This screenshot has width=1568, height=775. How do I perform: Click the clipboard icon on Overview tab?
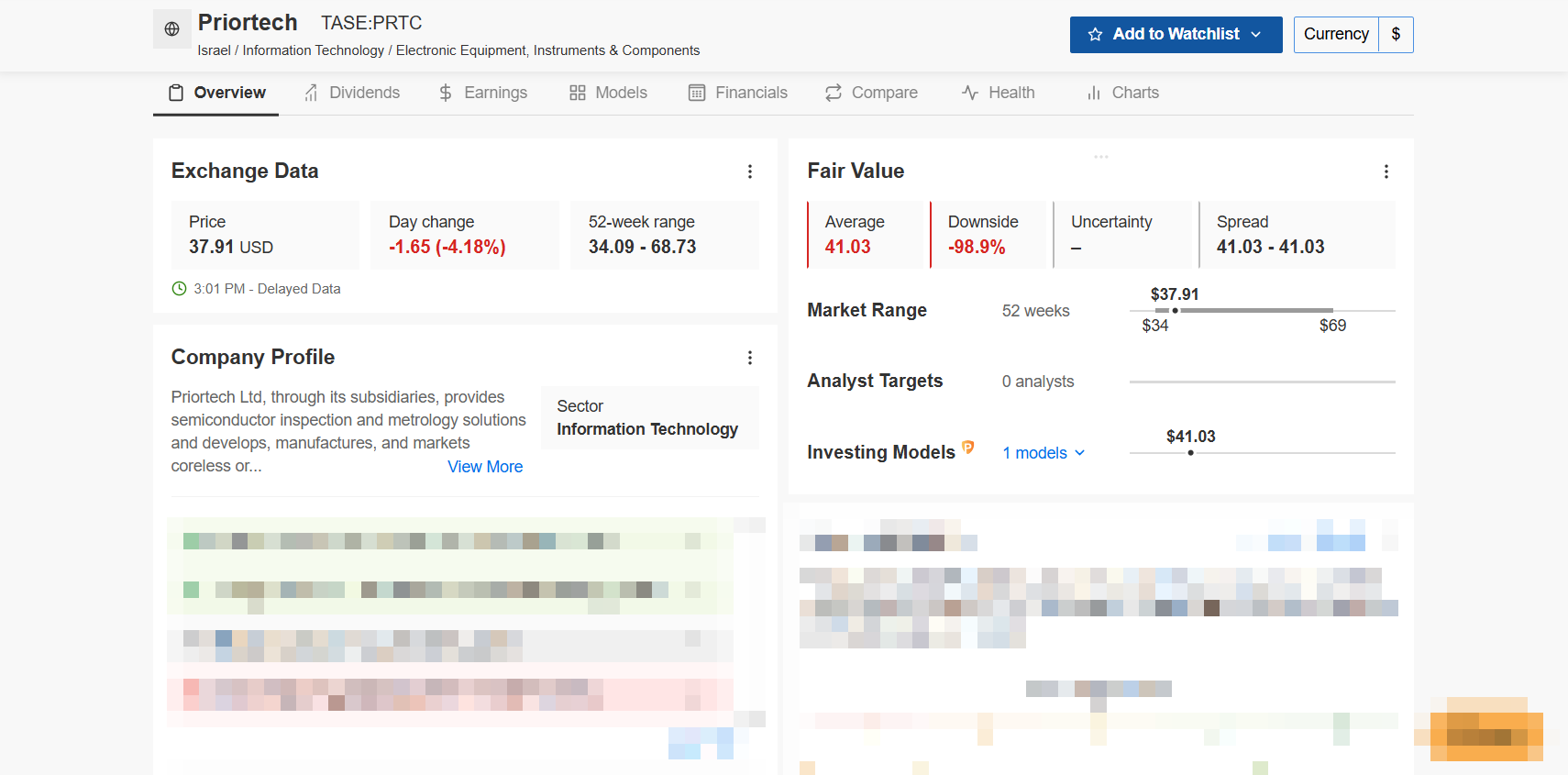coord(176,93)
